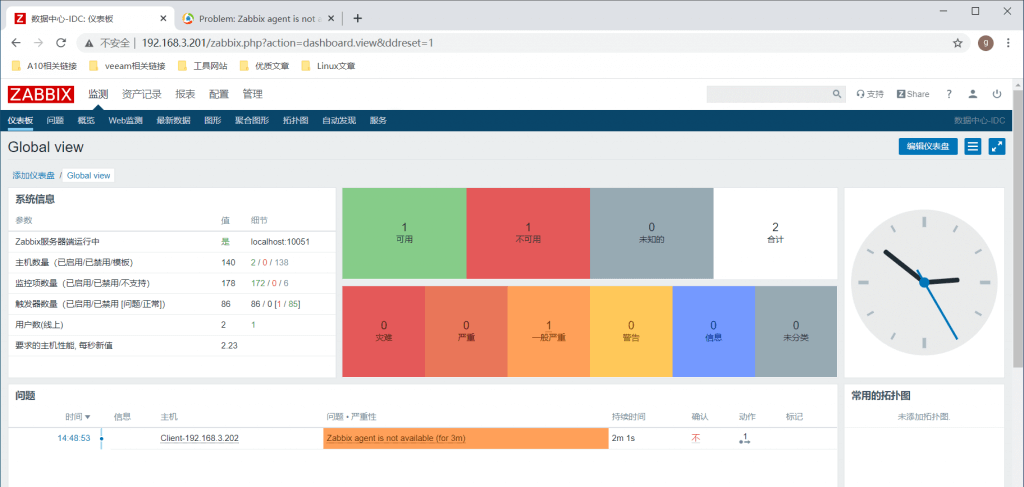
Task: Select 问题 submenu item
Action: coord(55,120)
